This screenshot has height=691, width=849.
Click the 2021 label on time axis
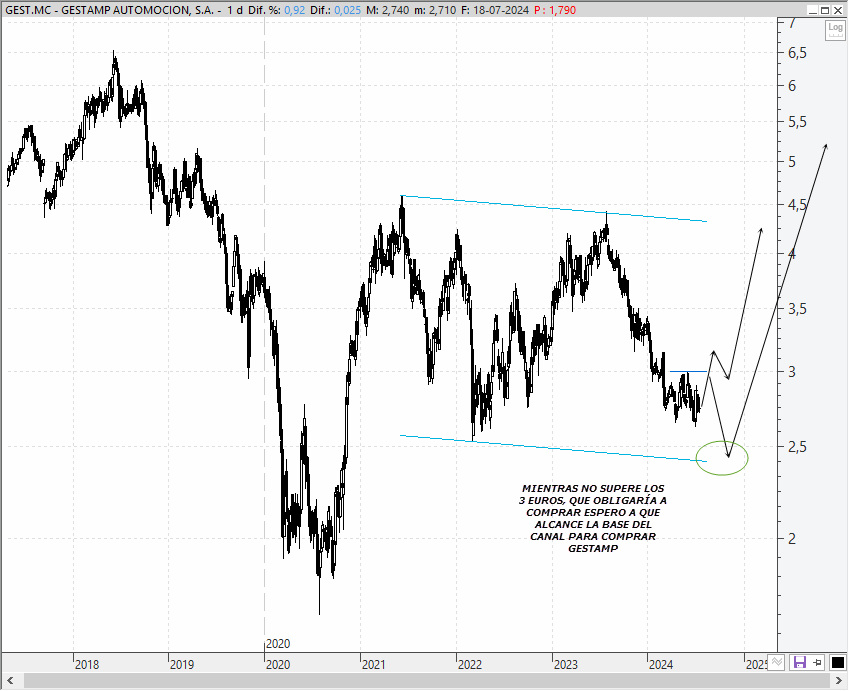374,664
